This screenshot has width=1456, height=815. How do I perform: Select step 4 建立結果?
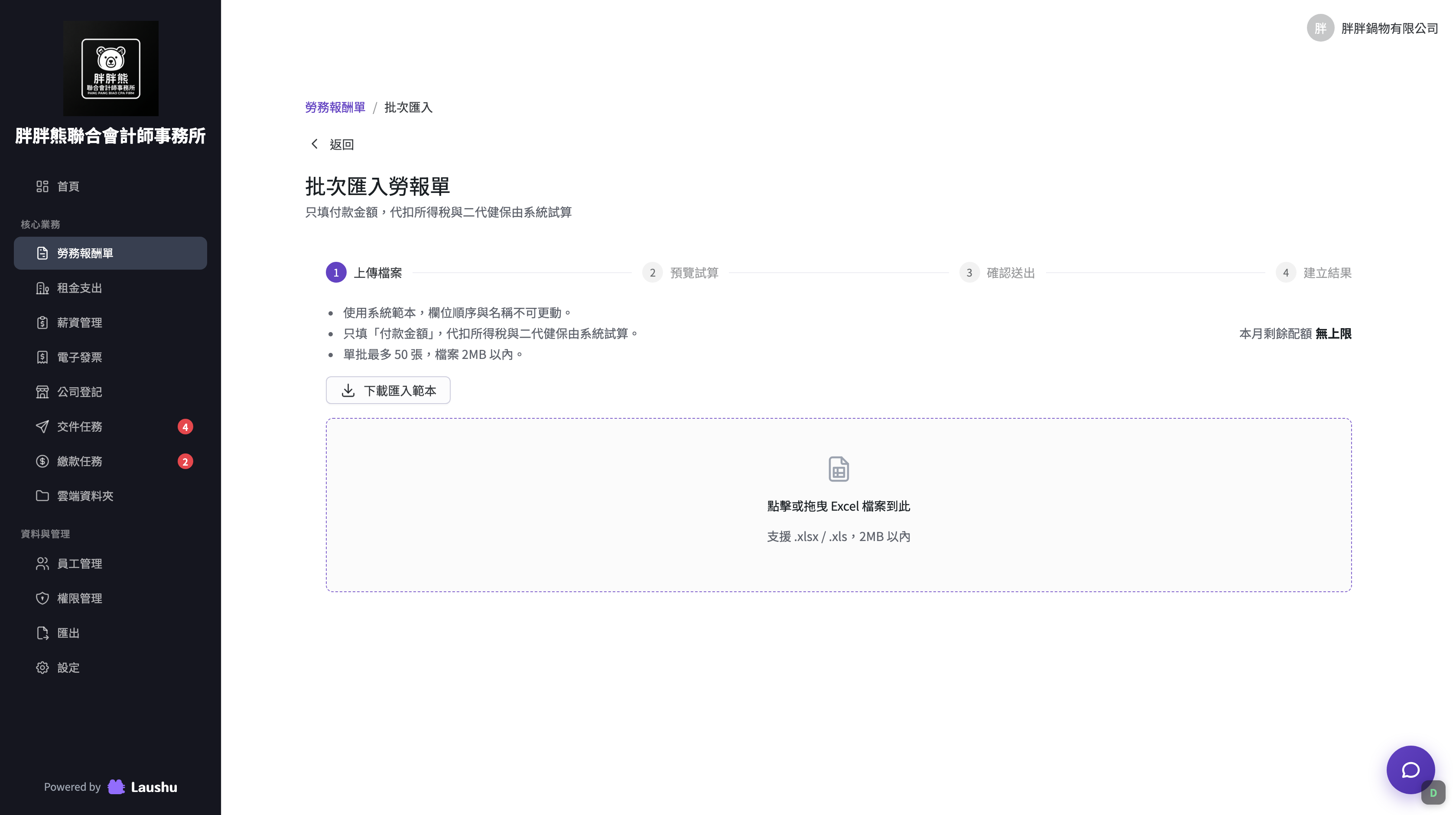coord(1313,273)
